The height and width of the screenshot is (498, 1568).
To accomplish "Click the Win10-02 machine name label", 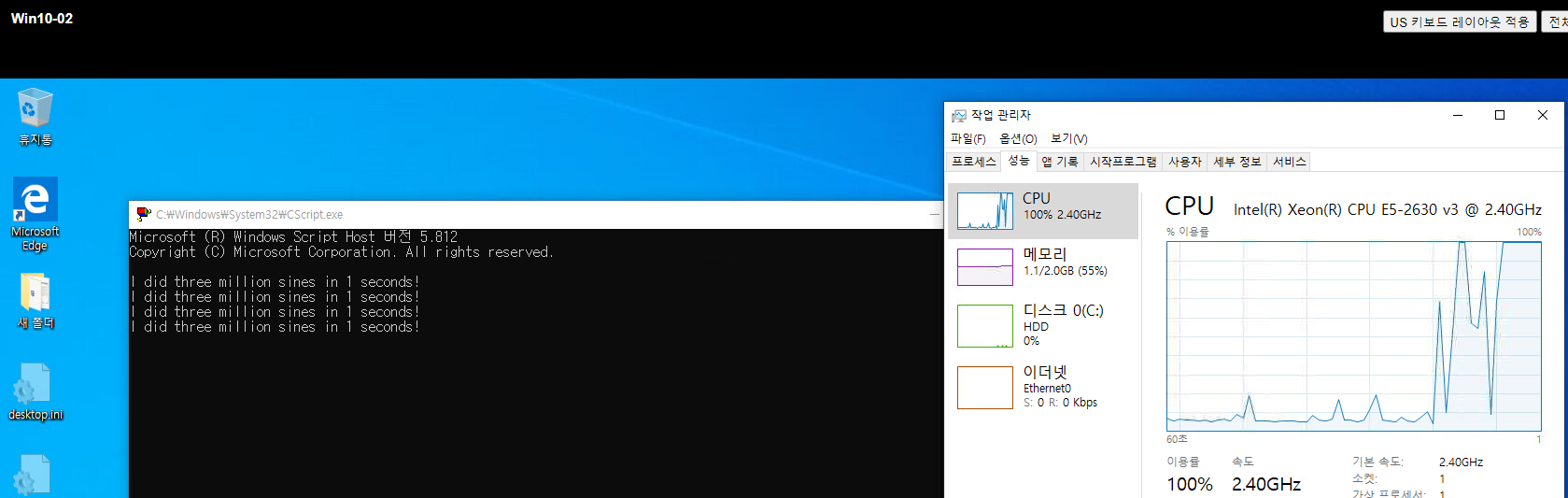I will (42, 19).
